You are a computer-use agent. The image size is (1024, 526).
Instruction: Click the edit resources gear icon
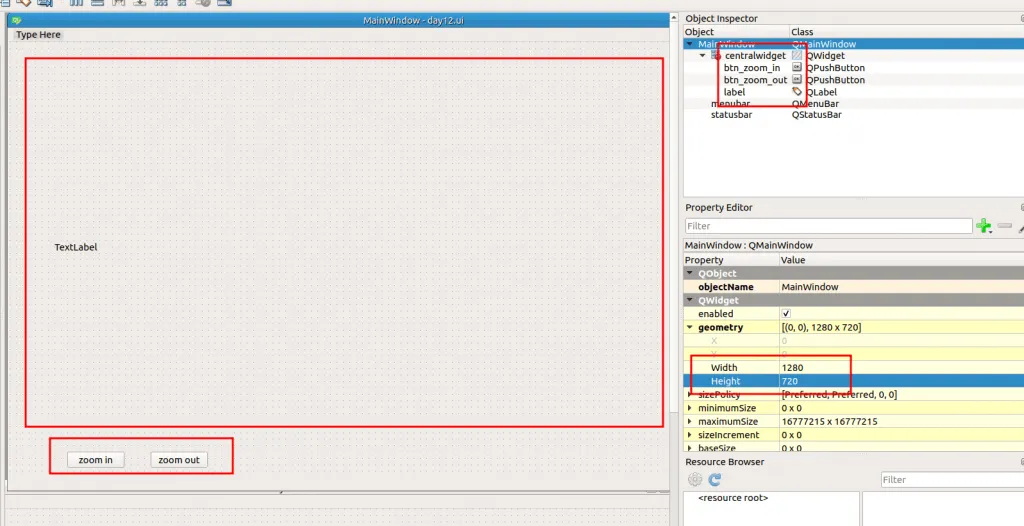point(695,480)
